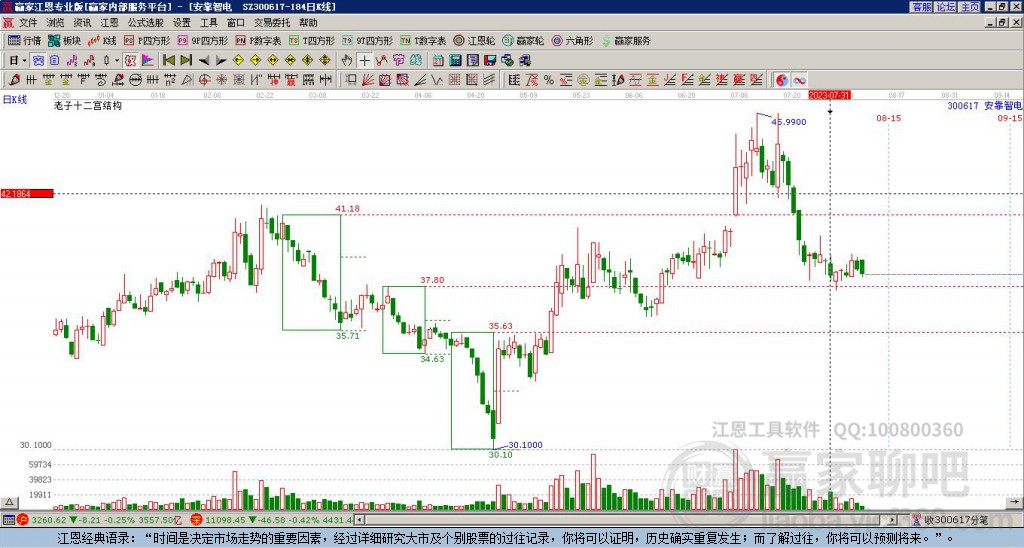Open the 六角形 hexagon tool
The width and height of the screenshot is (1024, 548).
tap(572, 40)
